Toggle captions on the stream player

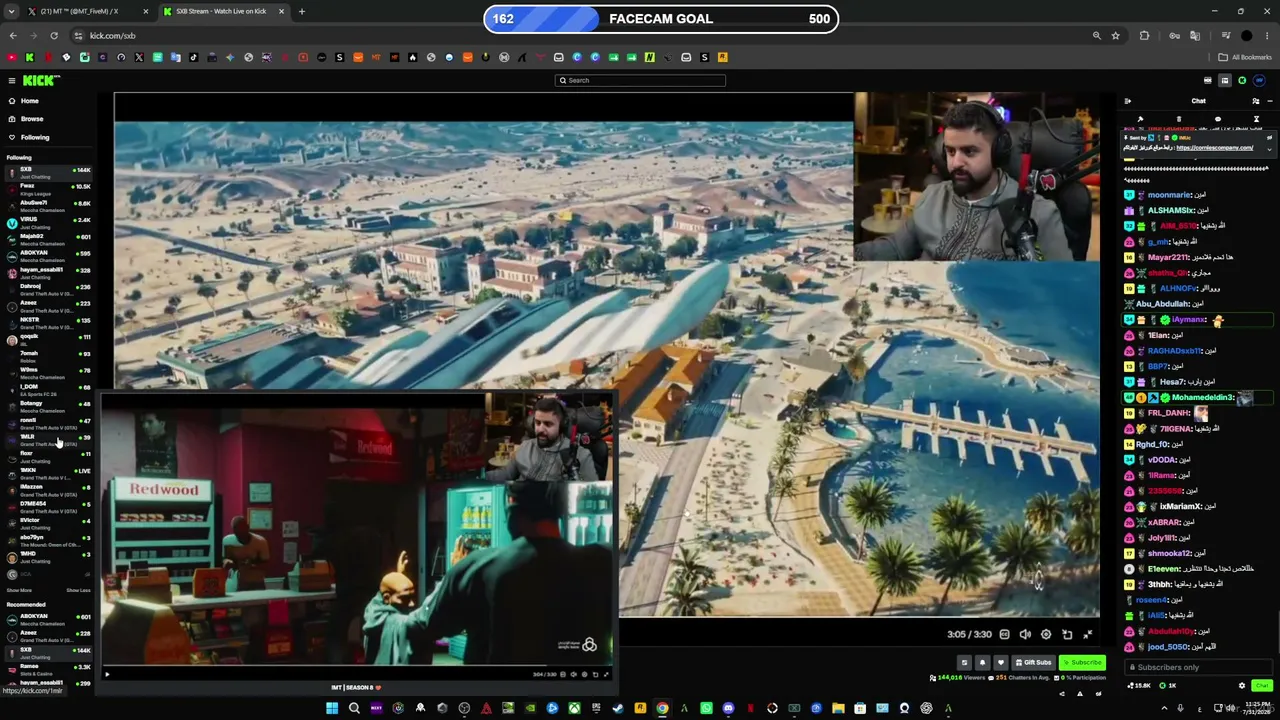[x=1004, y=634]
